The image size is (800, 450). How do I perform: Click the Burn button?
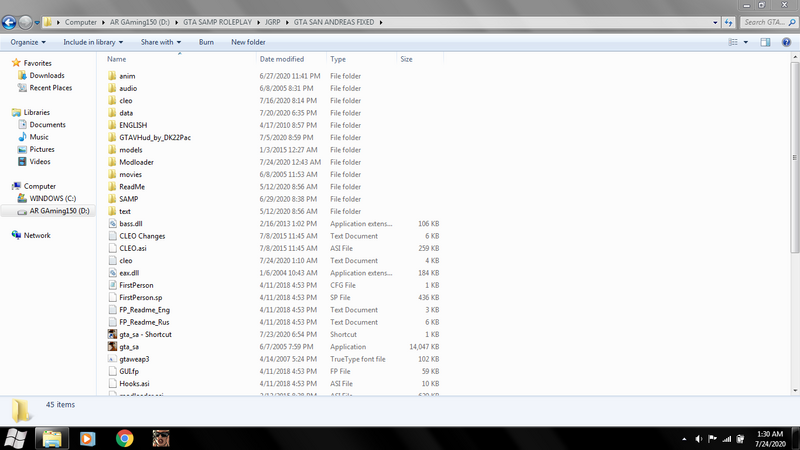206,42
